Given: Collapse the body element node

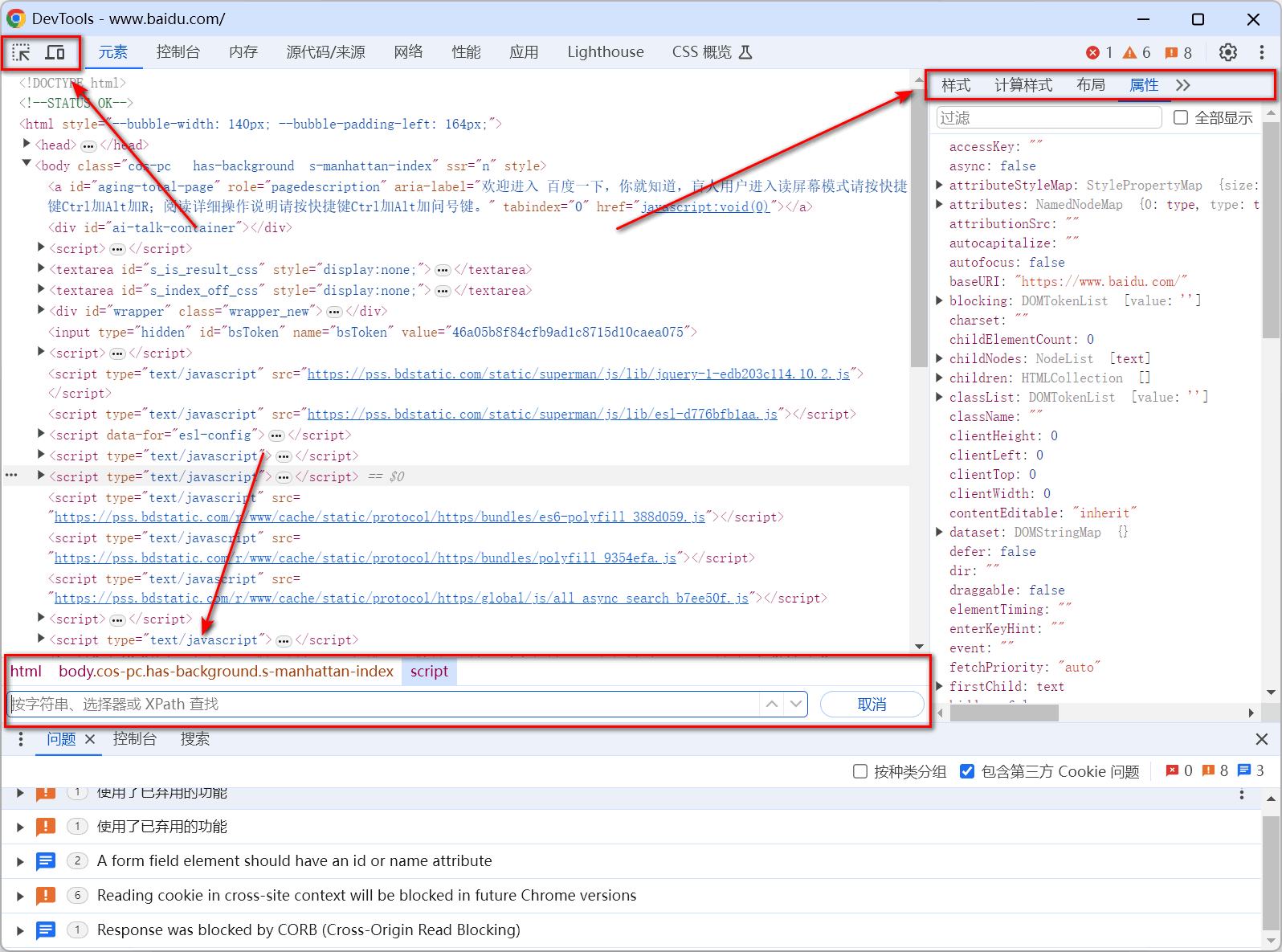Looking at the screenshot, I should coord(27,164).
